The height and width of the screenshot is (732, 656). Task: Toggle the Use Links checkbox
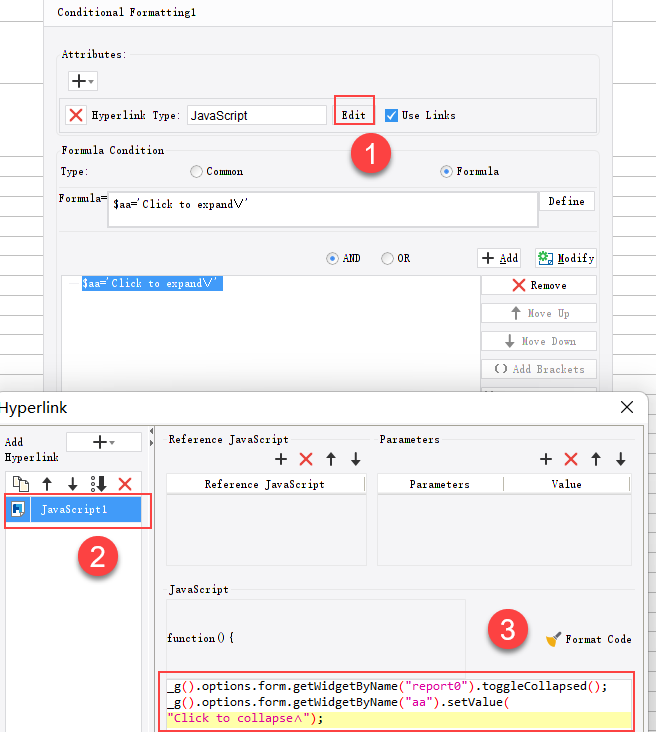[x=391, y=115]
